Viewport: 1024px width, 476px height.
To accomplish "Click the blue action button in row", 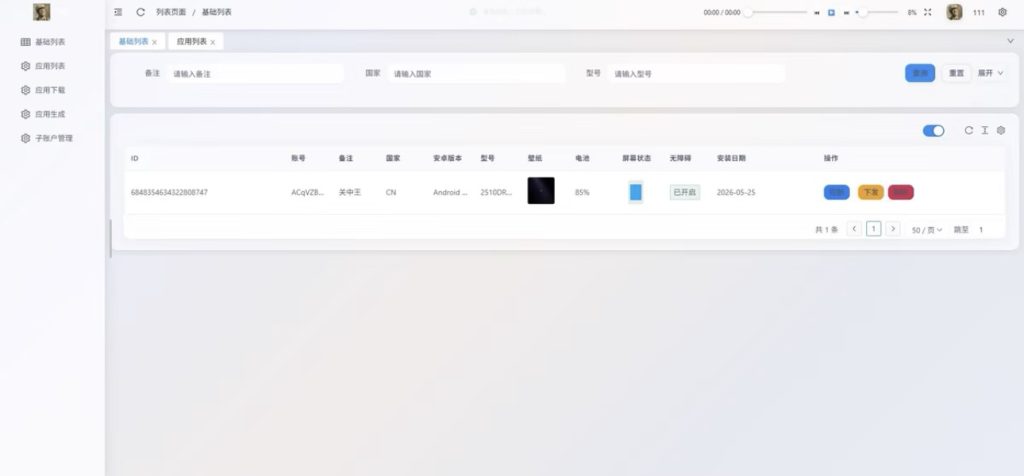I will pyautogui.click(x=837, y=193).
